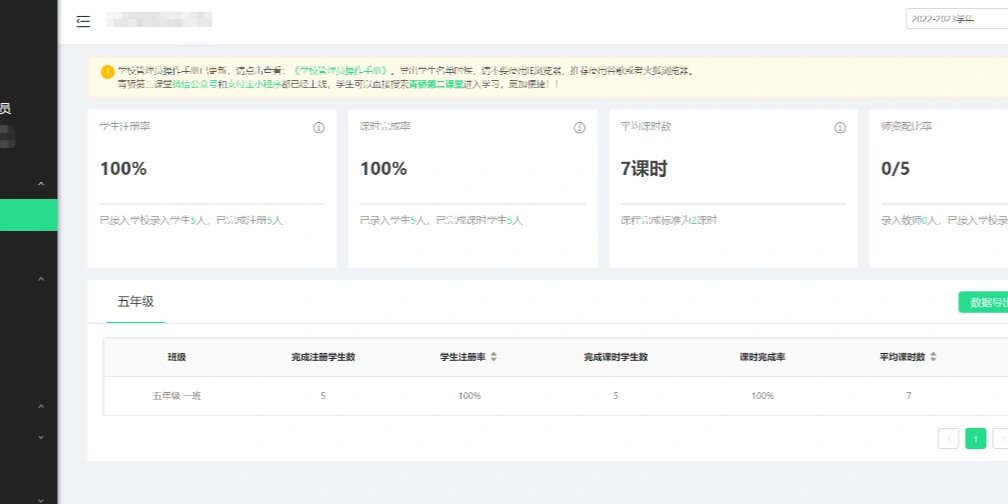
Task: Open the 微信公众号 link in notice
Action: [196, 84]
